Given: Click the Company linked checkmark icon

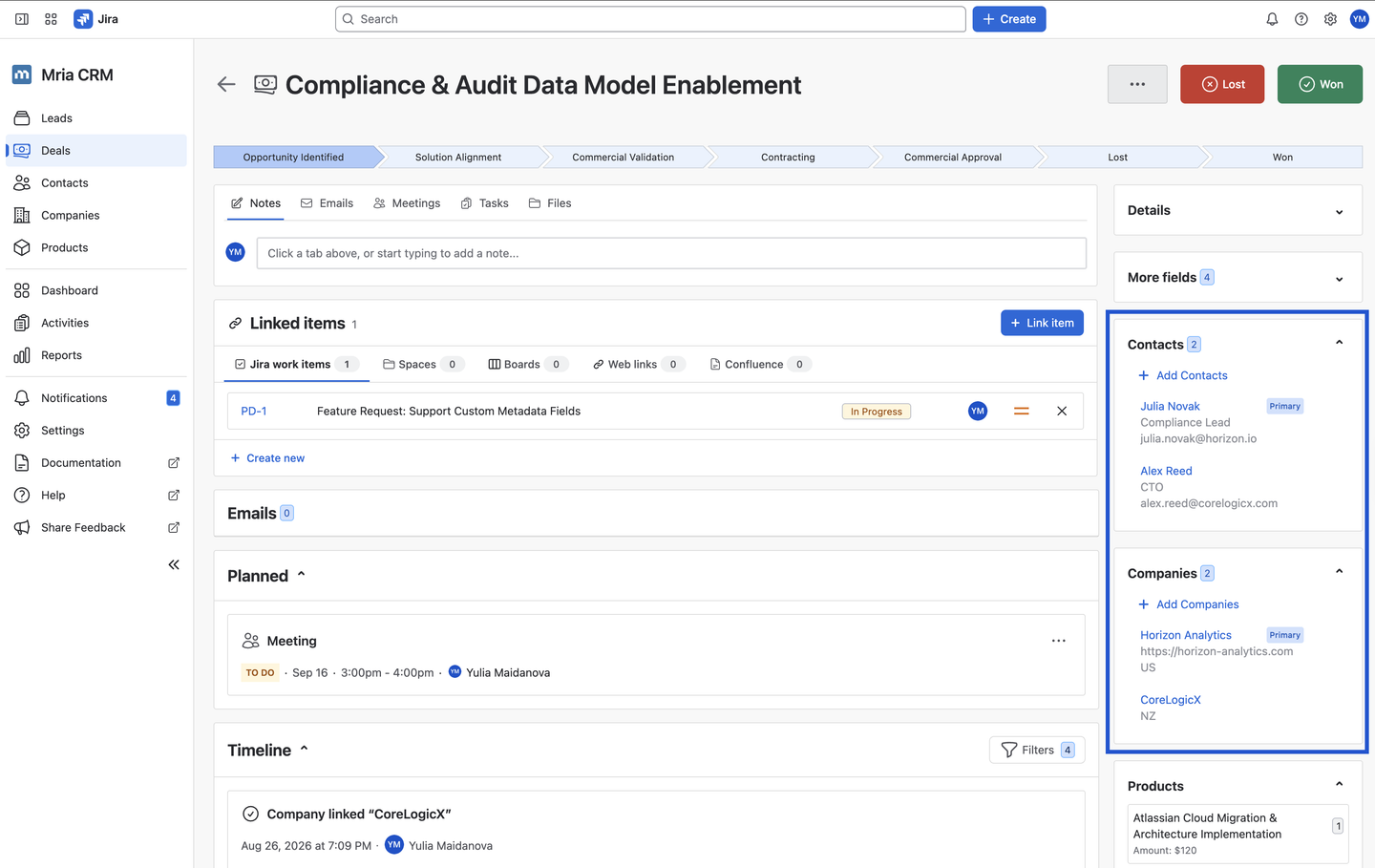Looking at the screenshot, I should click(250, 815).
